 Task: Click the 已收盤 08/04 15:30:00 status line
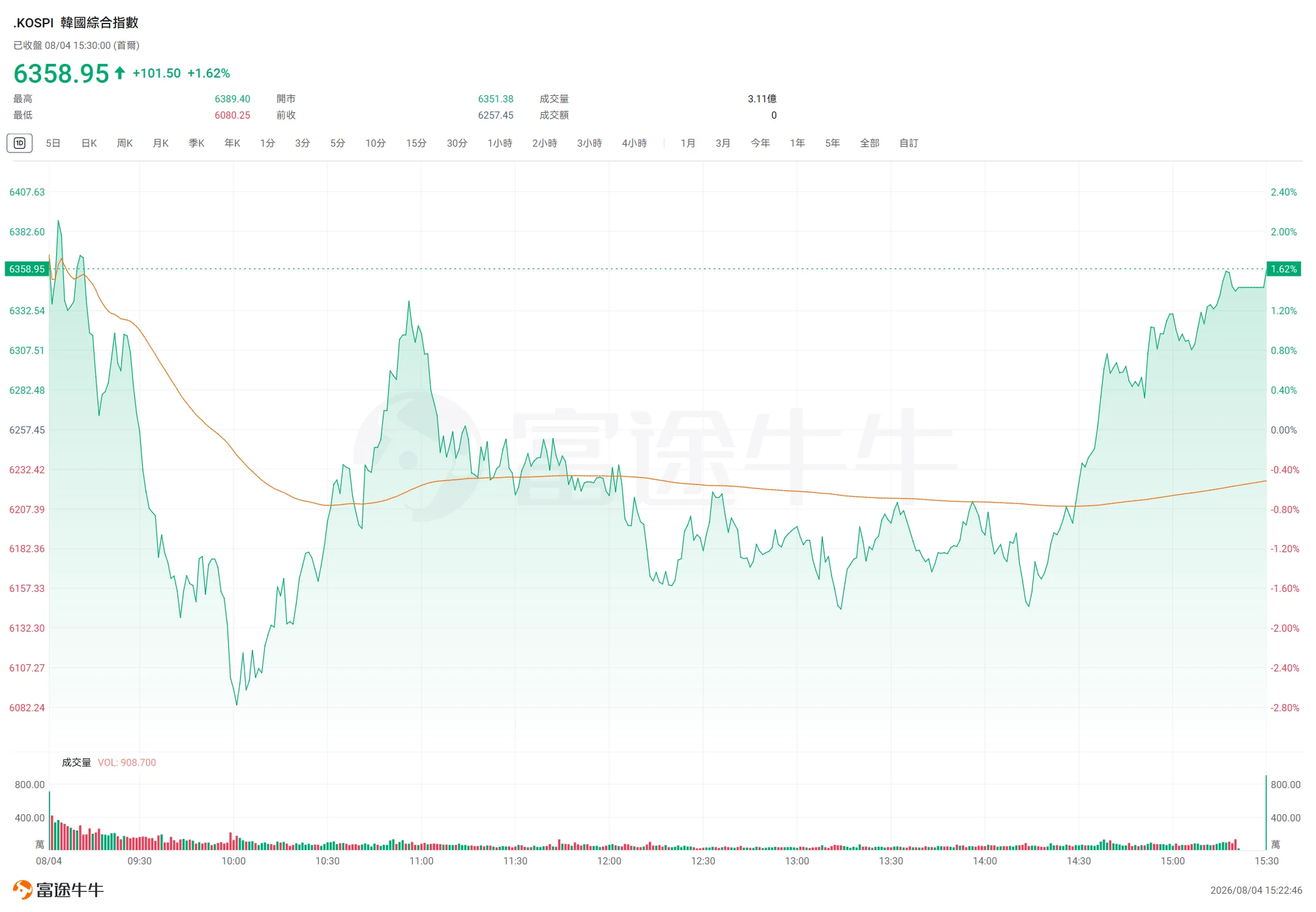click(x=76, y=46)
